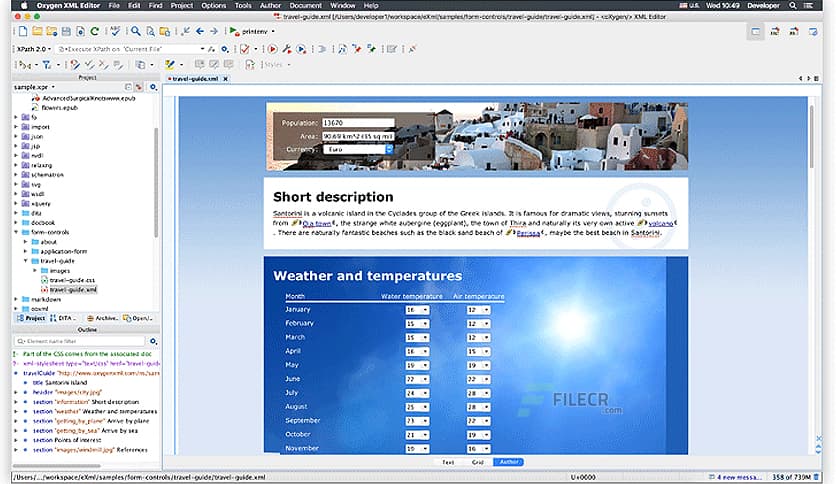The width and height of the screenshot is (836, 484).
Task: Open the XPath settings gear icon
Action: 225,49
